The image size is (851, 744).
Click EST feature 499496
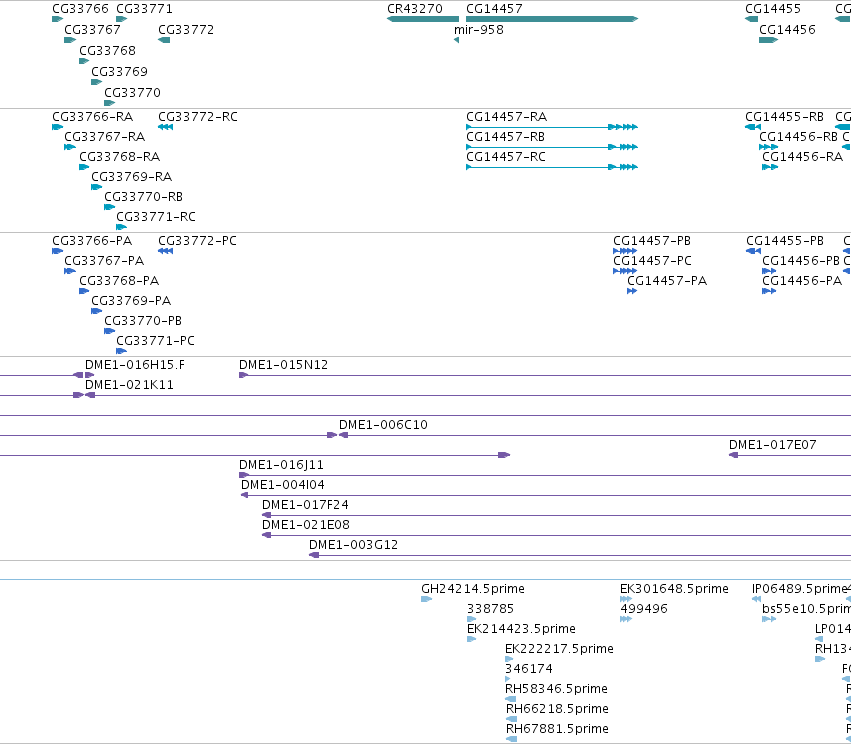coord(644,609)
